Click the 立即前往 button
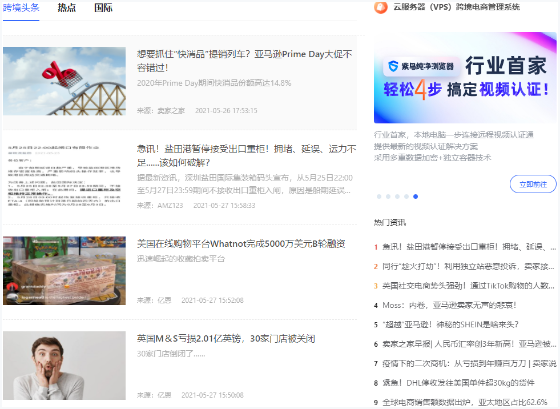 click(533, 184)
